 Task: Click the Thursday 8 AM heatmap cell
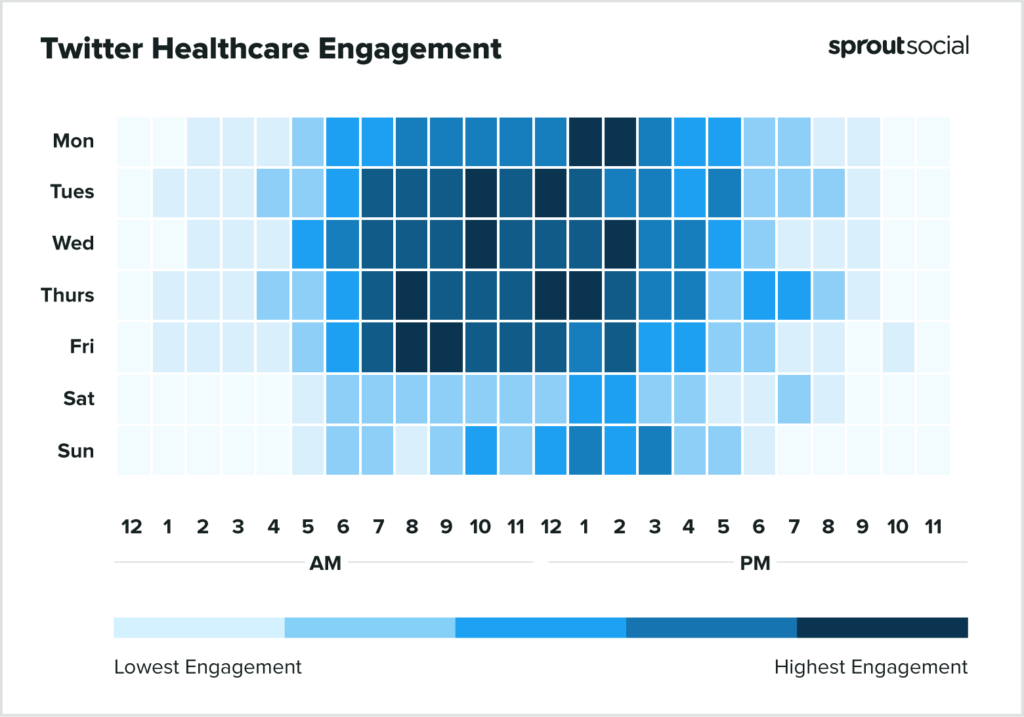(x=412, y=295)
